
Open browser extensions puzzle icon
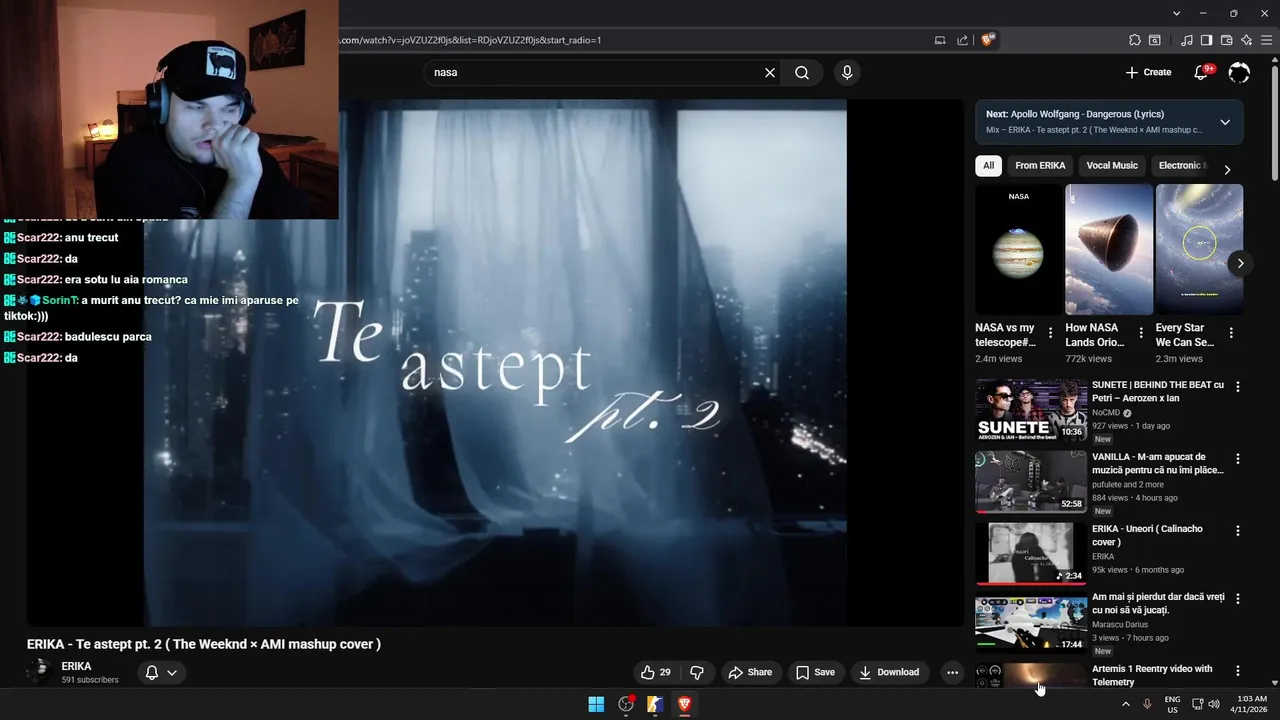pos(1134,40)
